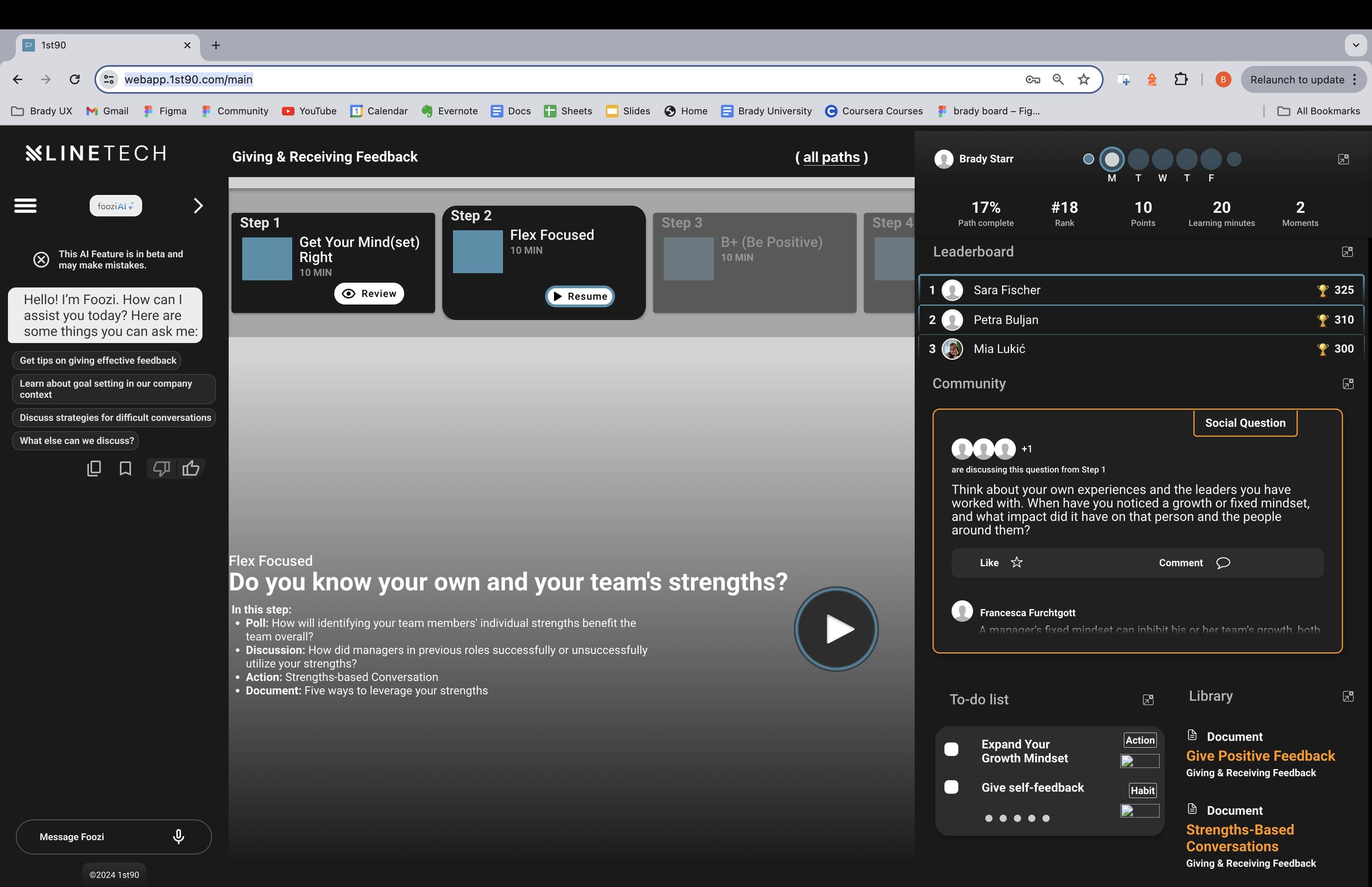Click the Action tag on the to-do item
The image size is (1372, 887).
pyautogui.click(x=1140, y=740)
